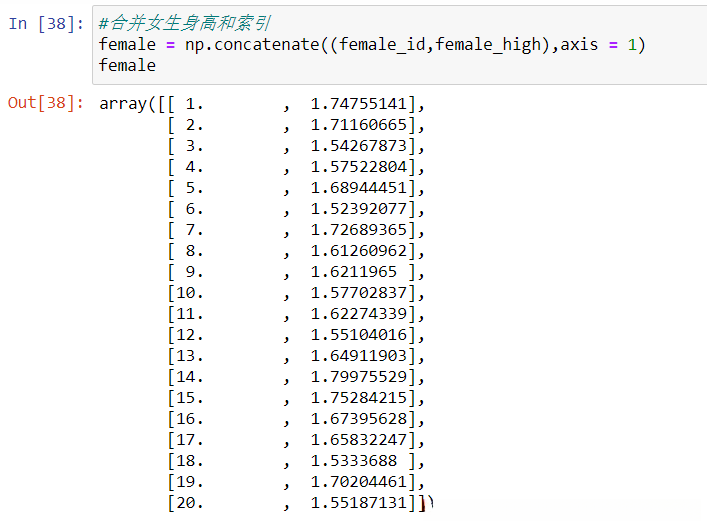707x530 pixels.
Task: Click output value 1.6211965
Action: coord(354,272)
